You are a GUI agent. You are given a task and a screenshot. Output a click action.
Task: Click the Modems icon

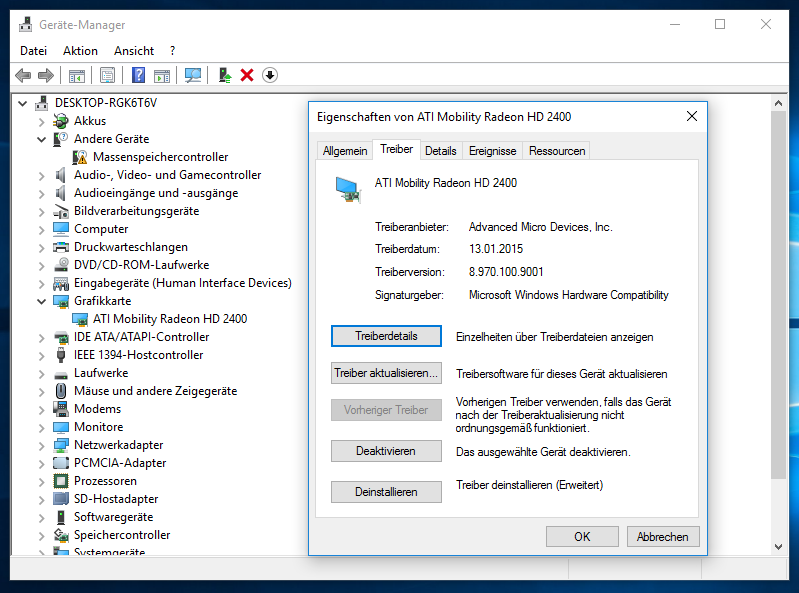point(61,409)
